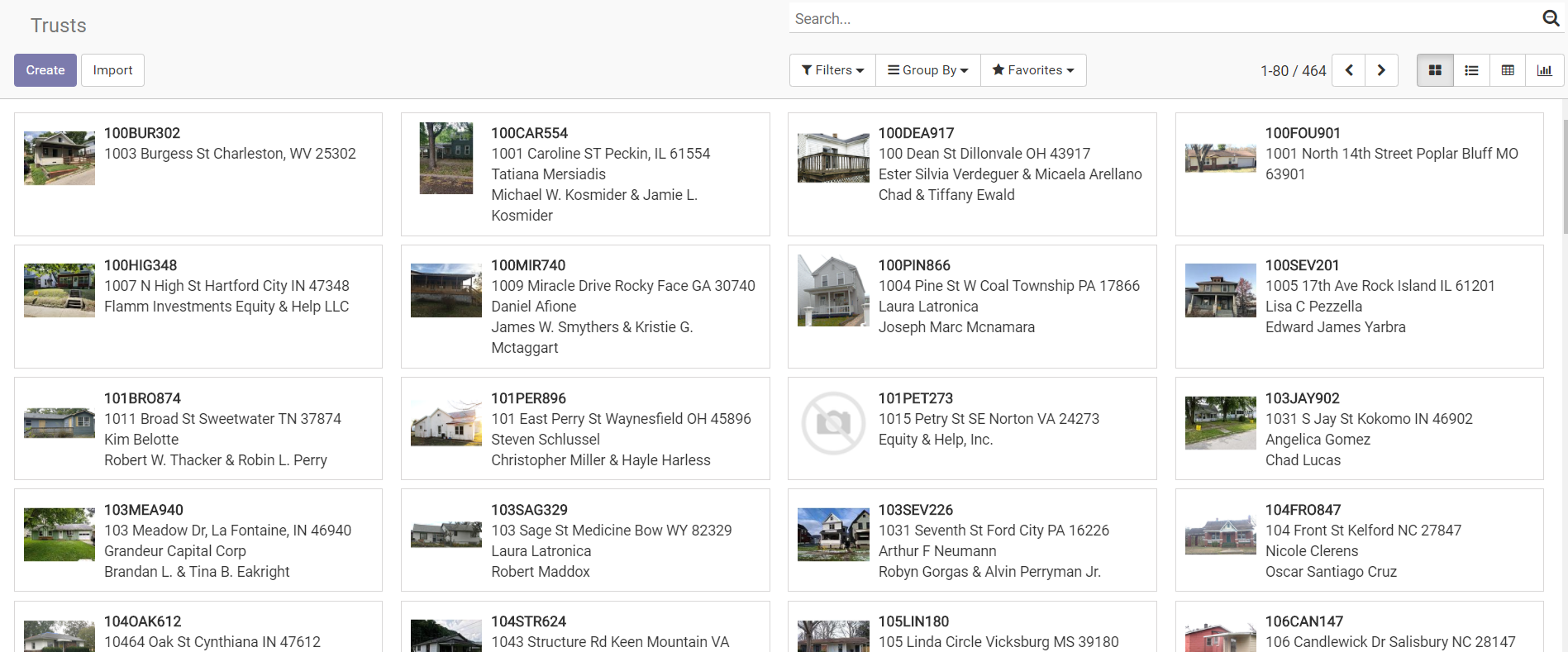Switch to graph view

[1544, 70]
